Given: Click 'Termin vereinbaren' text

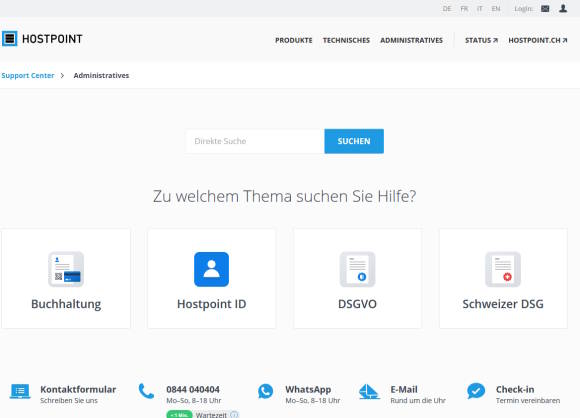Looking at the screenshot, I should click(528, 401).
